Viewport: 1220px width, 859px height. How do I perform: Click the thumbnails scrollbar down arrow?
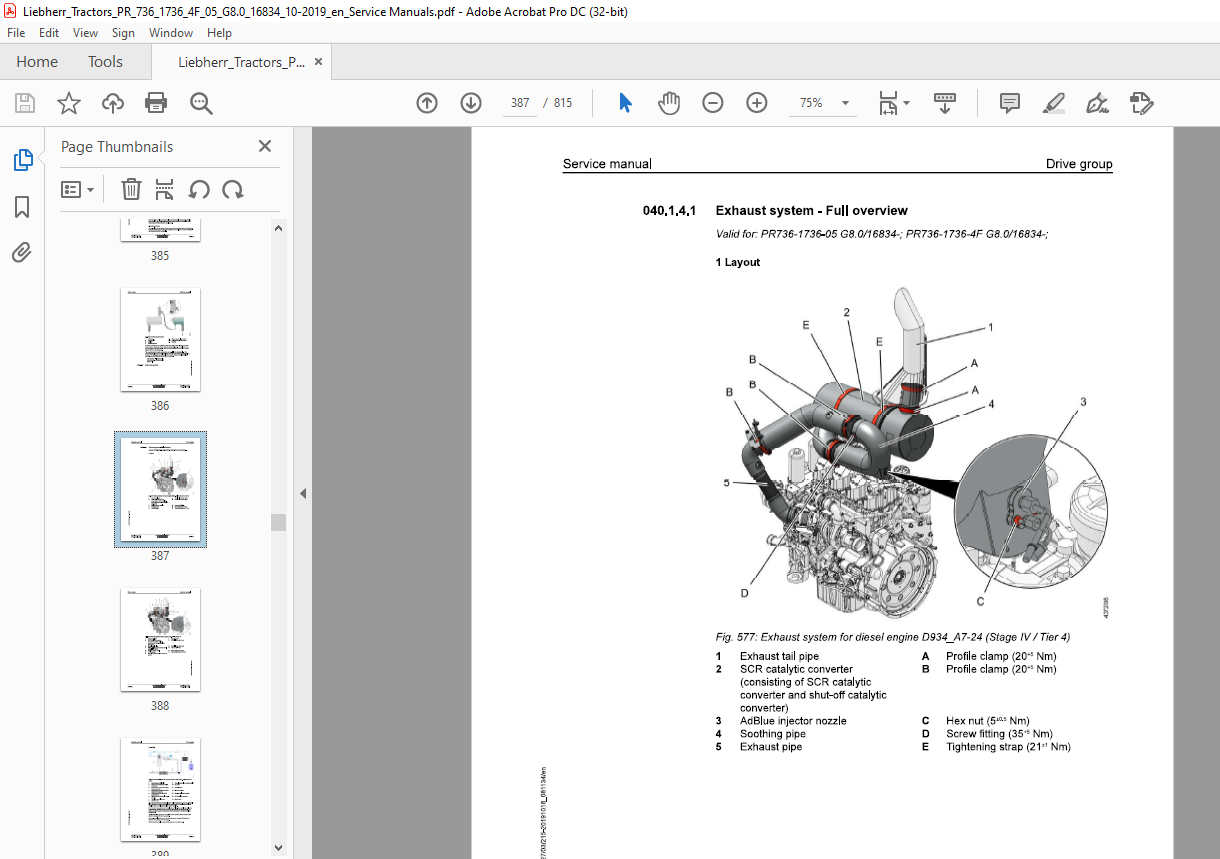coord(279,848)
